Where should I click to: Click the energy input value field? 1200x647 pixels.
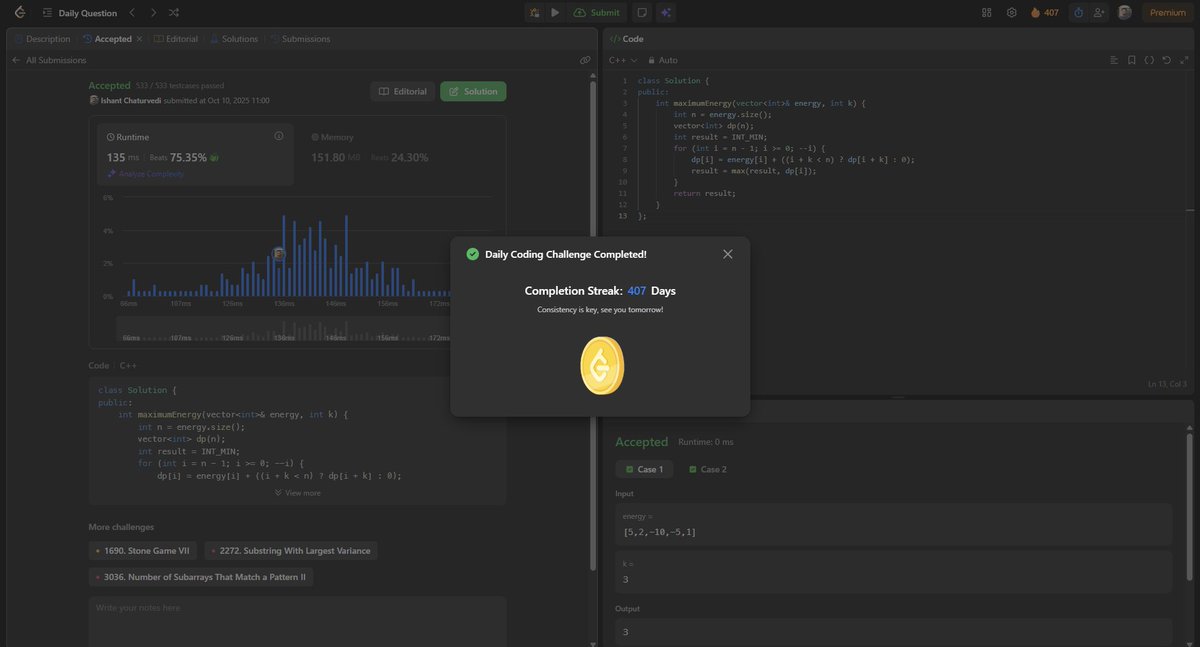[893, 524]
